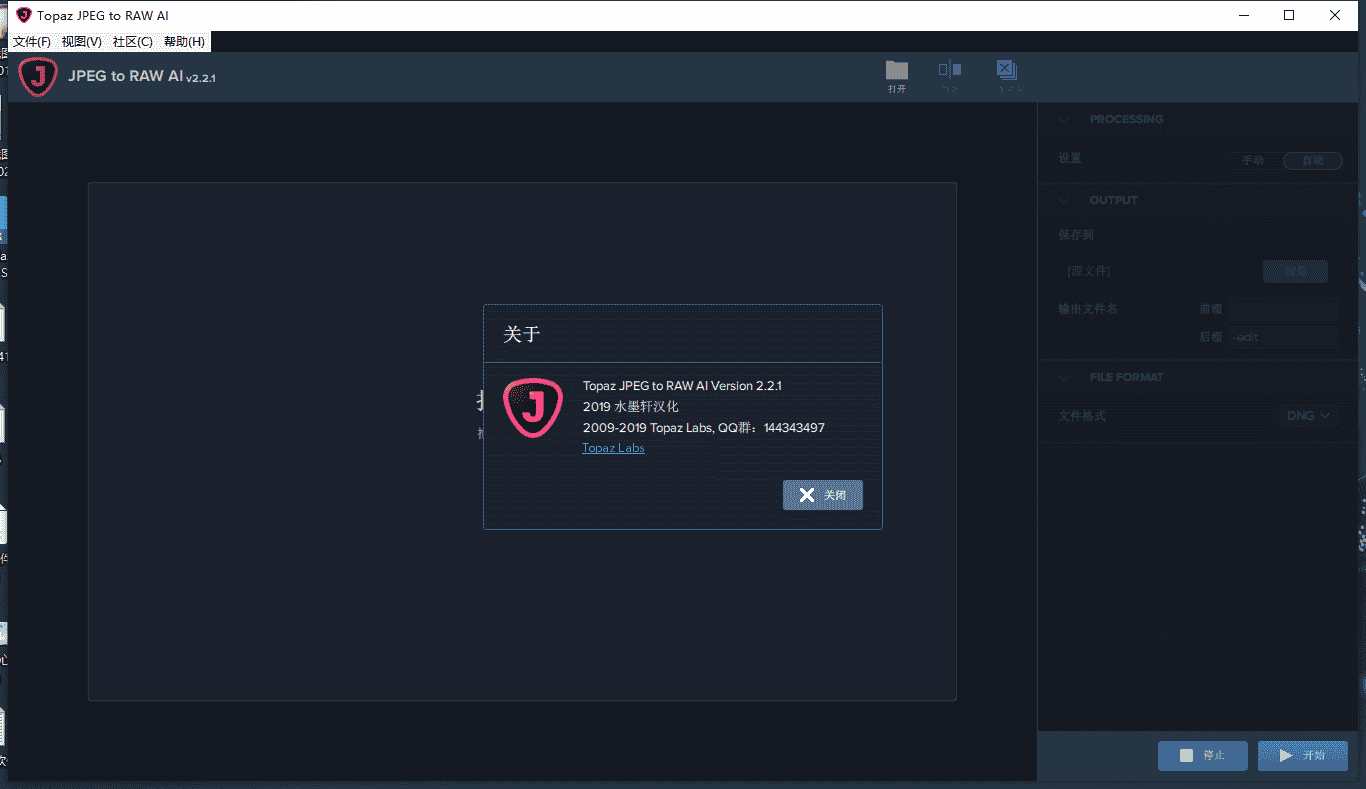Click the browse button beside [源文件]

pos(1295,271)
